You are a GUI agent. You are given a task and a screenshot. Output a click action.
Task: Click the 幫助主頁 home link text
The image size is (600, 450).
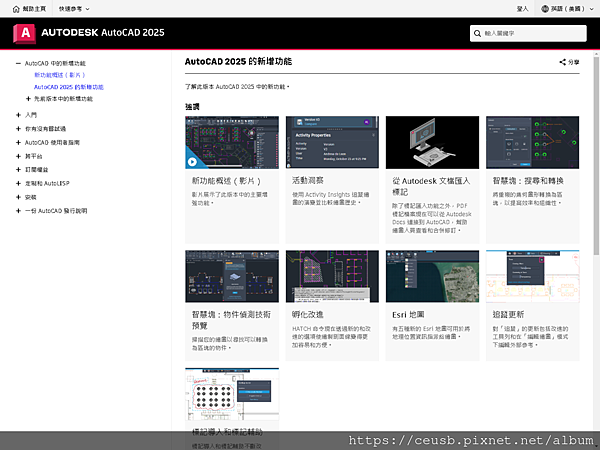(34, 9)
